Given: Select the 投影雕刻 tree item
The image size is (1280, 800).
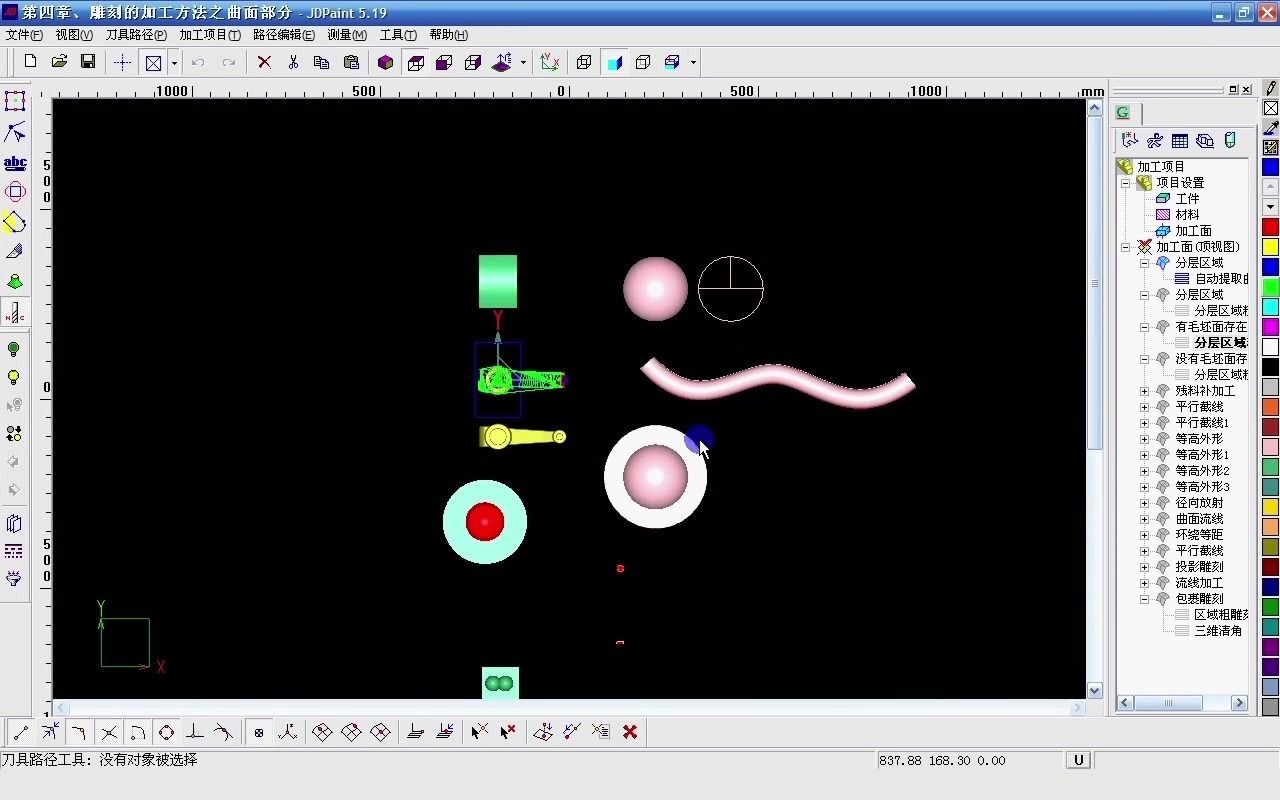Looking at the screenshot, I should (1199, 567).
